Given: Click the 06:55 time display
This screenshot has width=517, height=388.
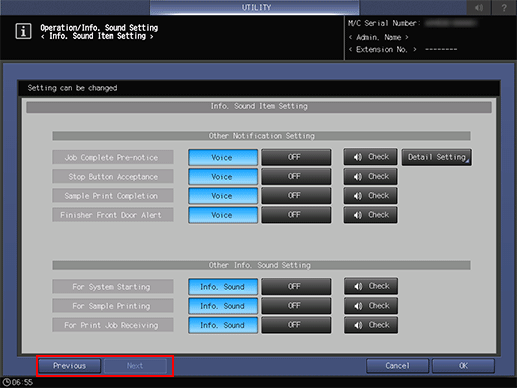Looking at the screenshot, I should 22,382.
